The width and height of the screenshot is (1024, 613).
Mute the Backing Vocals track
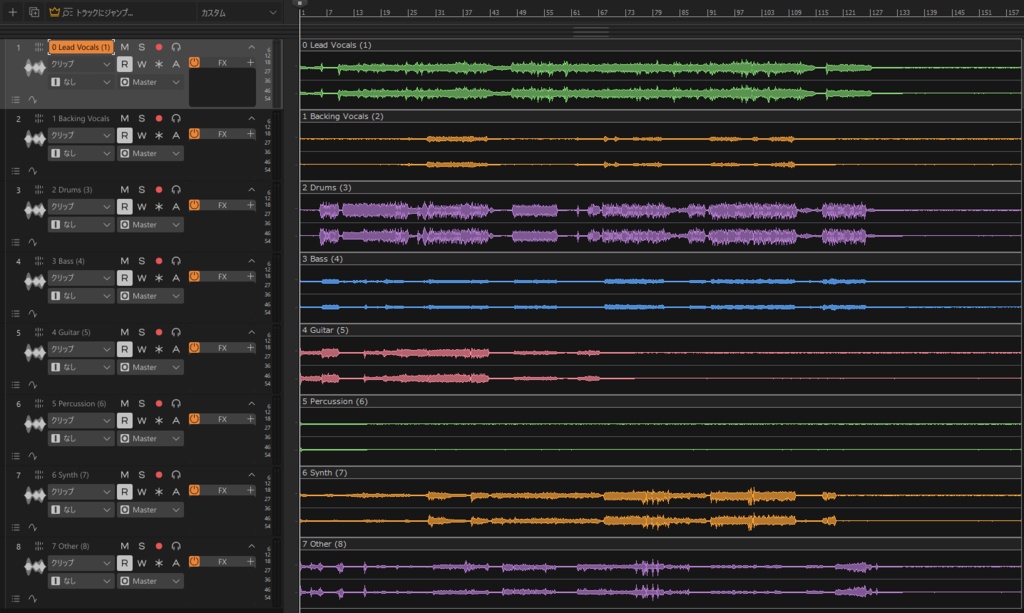tap(125, 118)
